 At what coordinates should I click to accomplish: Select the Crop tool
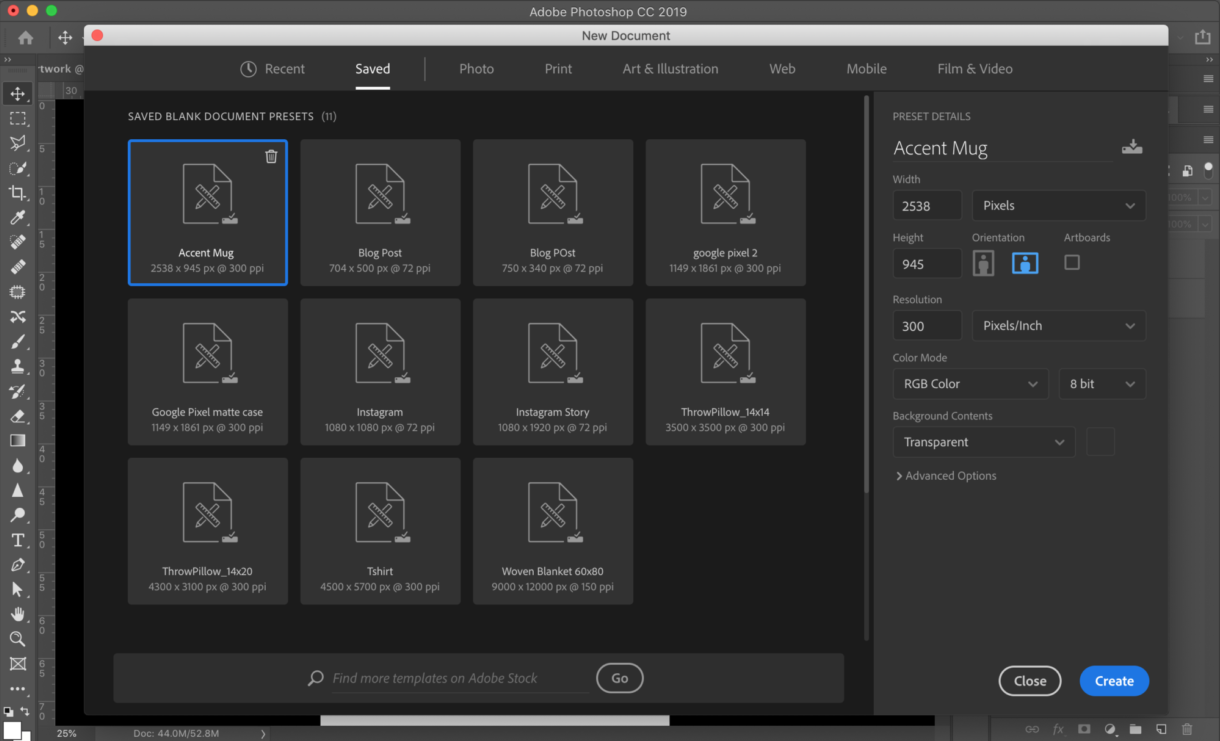17,193
